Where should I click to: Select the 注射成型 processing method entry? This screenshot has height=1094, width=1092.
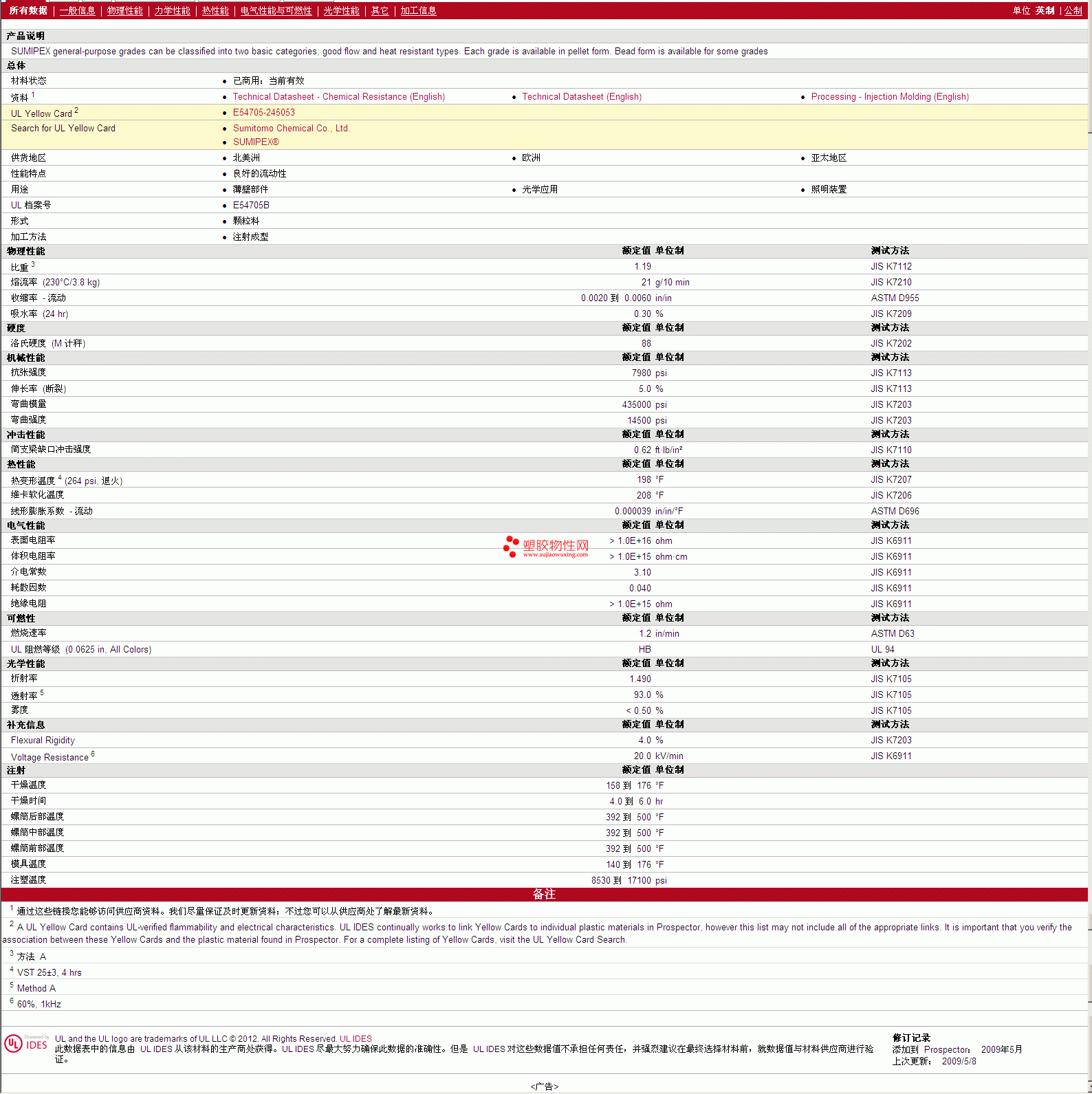pos(250,237)
